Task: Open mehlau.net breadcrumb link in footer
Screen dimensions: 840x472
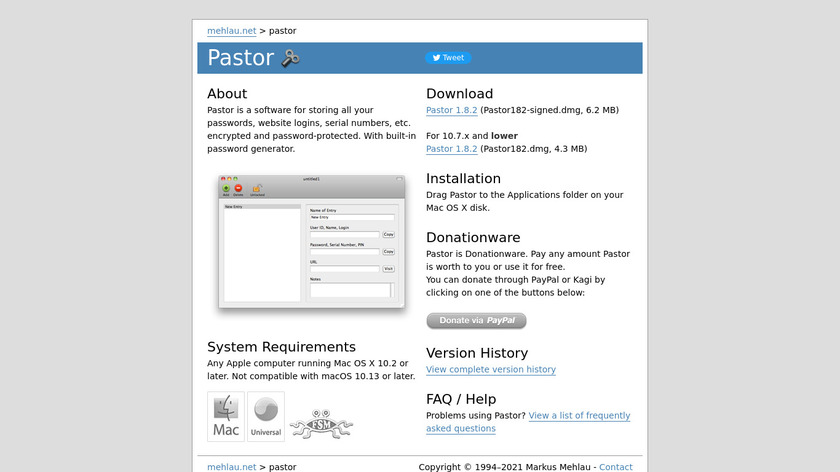Action: 231,467
